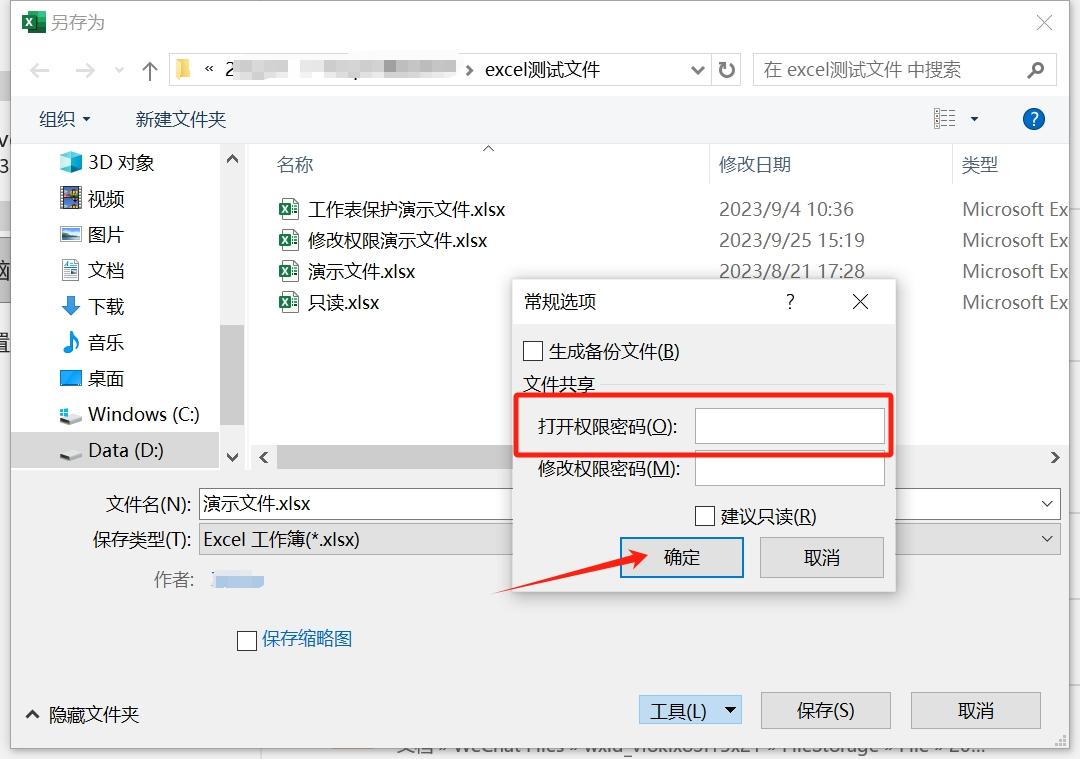Click 取消 in 常规选项 dialog
Viewport: 1080px width, 759px height.
tap(822, 557)
